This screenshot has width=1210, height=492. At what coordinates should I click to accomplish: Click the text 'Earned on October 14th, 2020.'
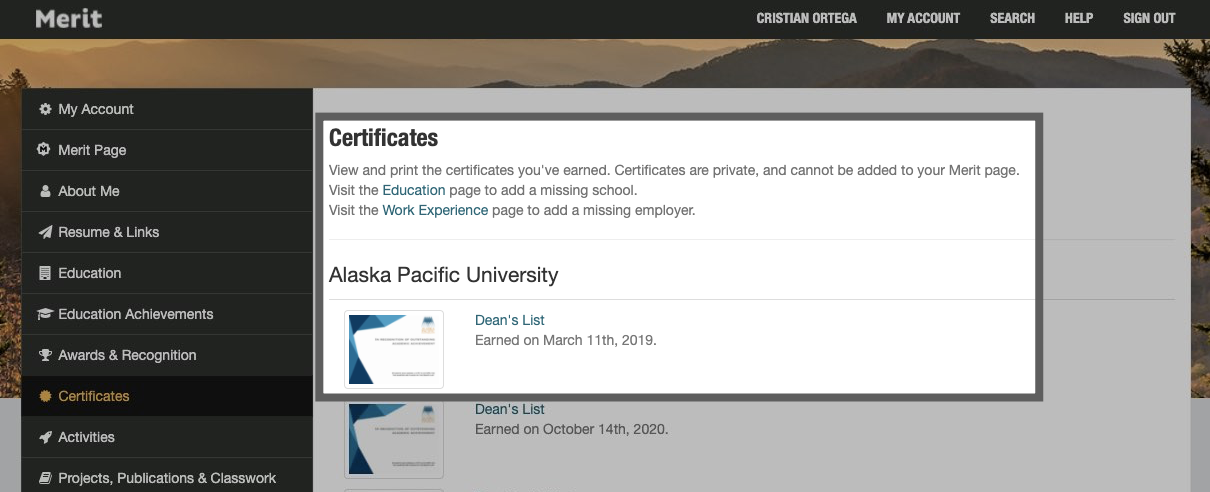(x=572, y=429)
